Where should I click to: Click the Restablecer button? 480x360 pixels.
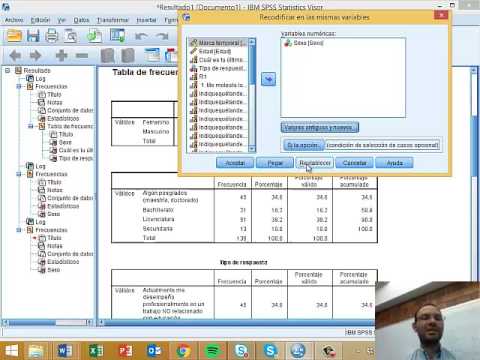(x=315, y=163)
